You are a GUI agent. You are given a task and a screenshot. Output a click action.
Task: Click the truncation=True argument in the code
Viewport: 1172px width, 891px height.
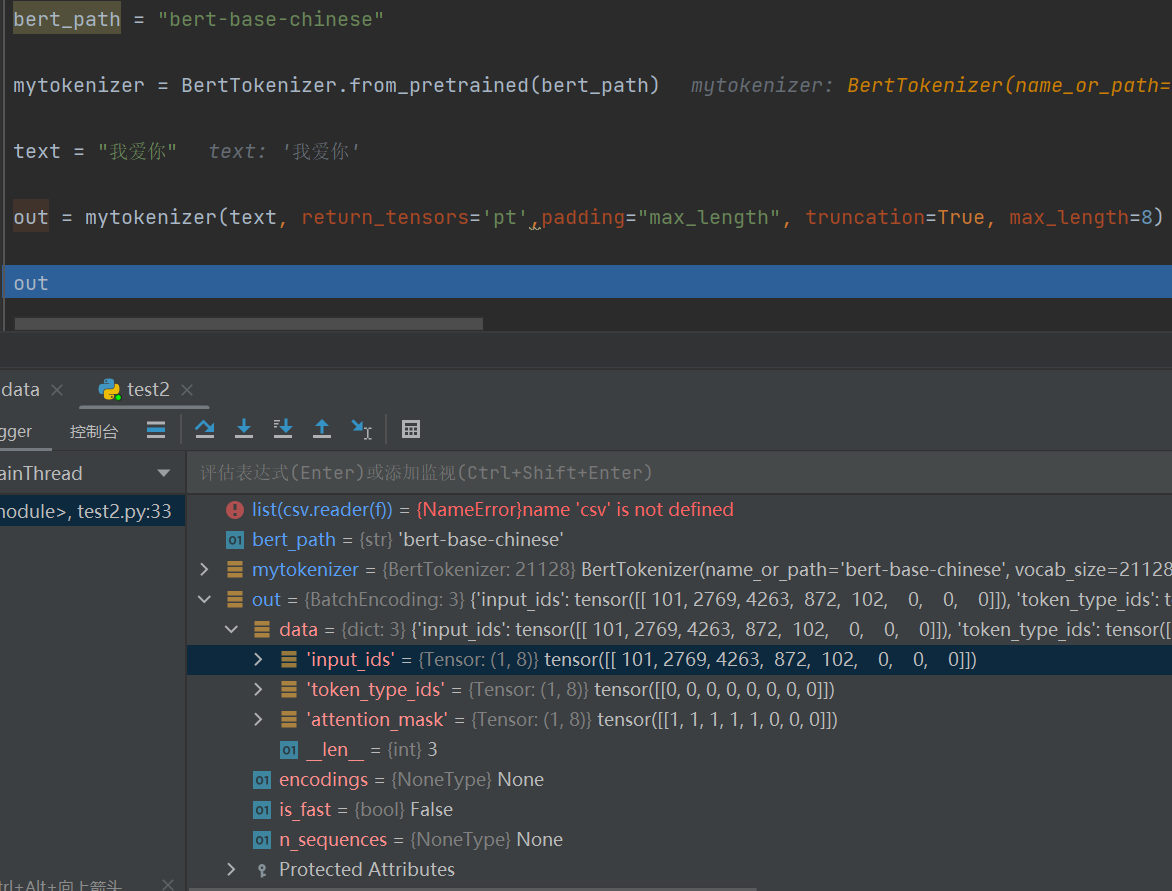[x=895, y=218]
